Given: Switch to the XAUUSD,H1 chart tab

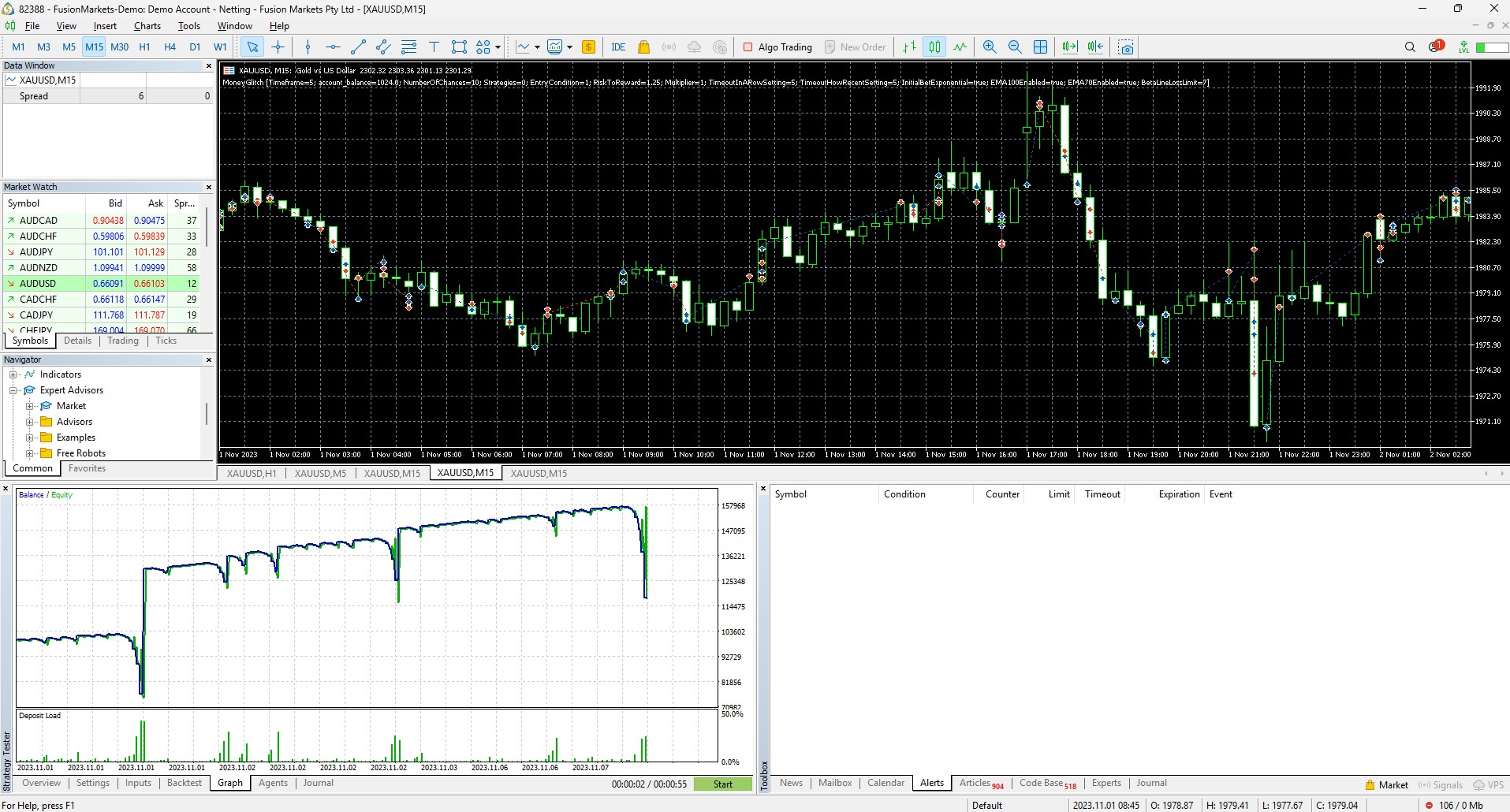Looking at the screenshot, I should click(250, 473).
